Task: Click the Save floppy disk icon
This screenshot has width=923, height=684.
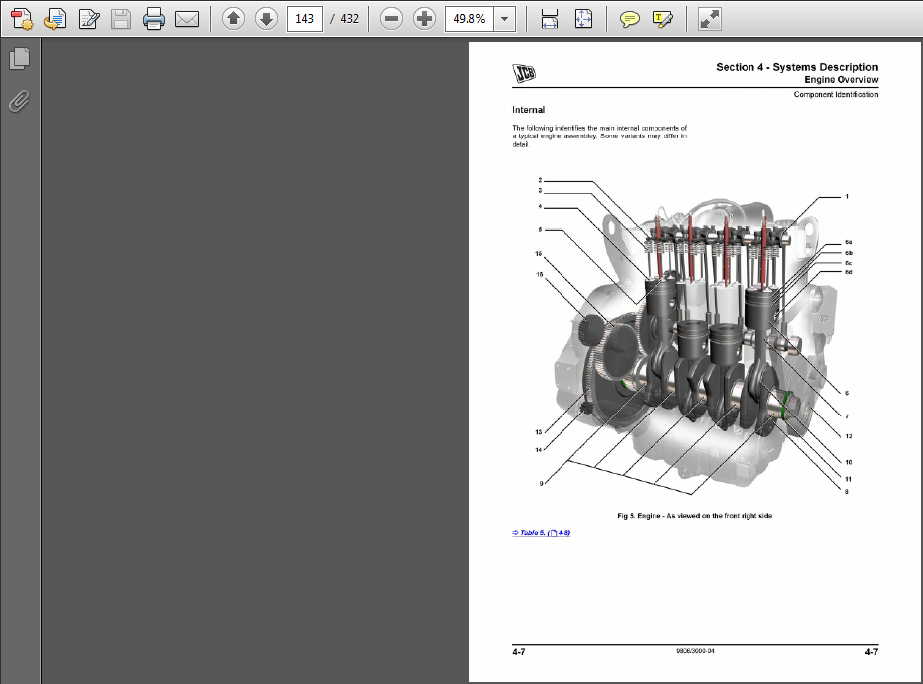Action: coord(120,18)
